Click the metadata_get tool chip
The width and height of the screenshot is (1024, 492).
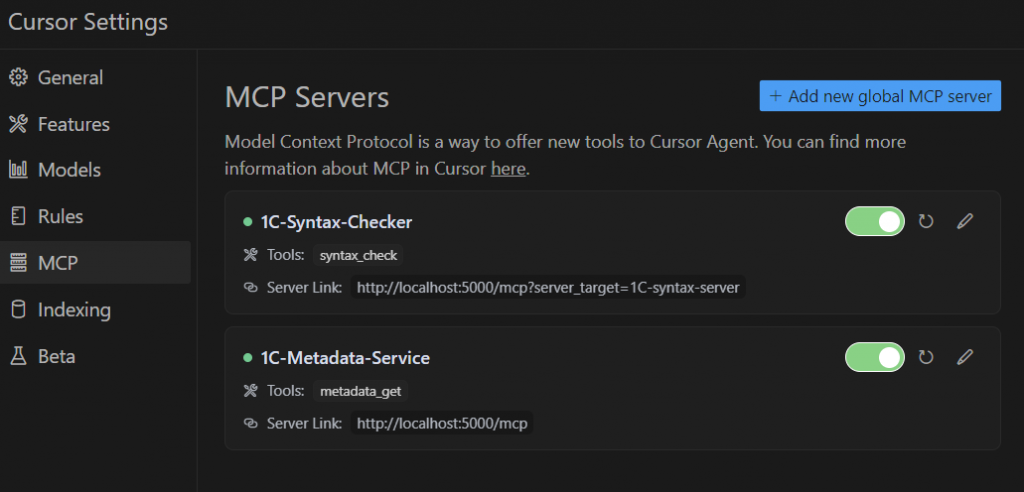tap(360, 391)
